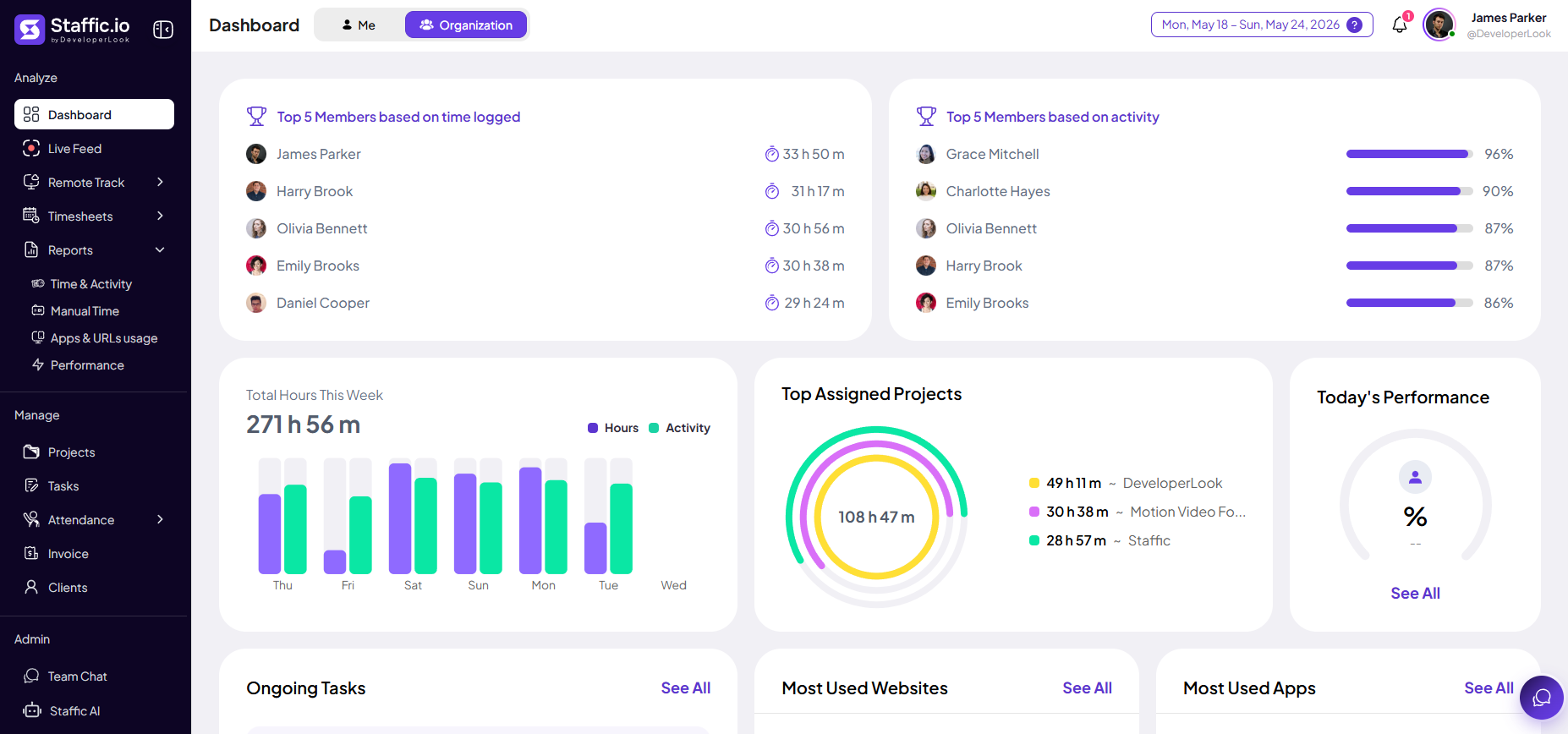This screenshot has height=734, width=1568.
Task: Collapse the Reports submenu chevron
Action: click(160, 249)
